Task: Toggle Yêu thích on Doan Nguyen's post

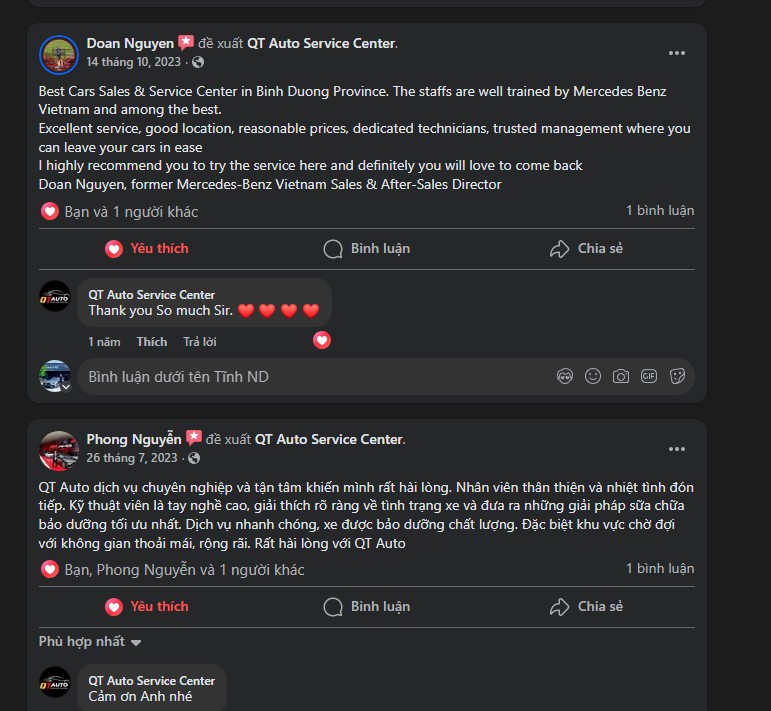Action: point(147,249)
